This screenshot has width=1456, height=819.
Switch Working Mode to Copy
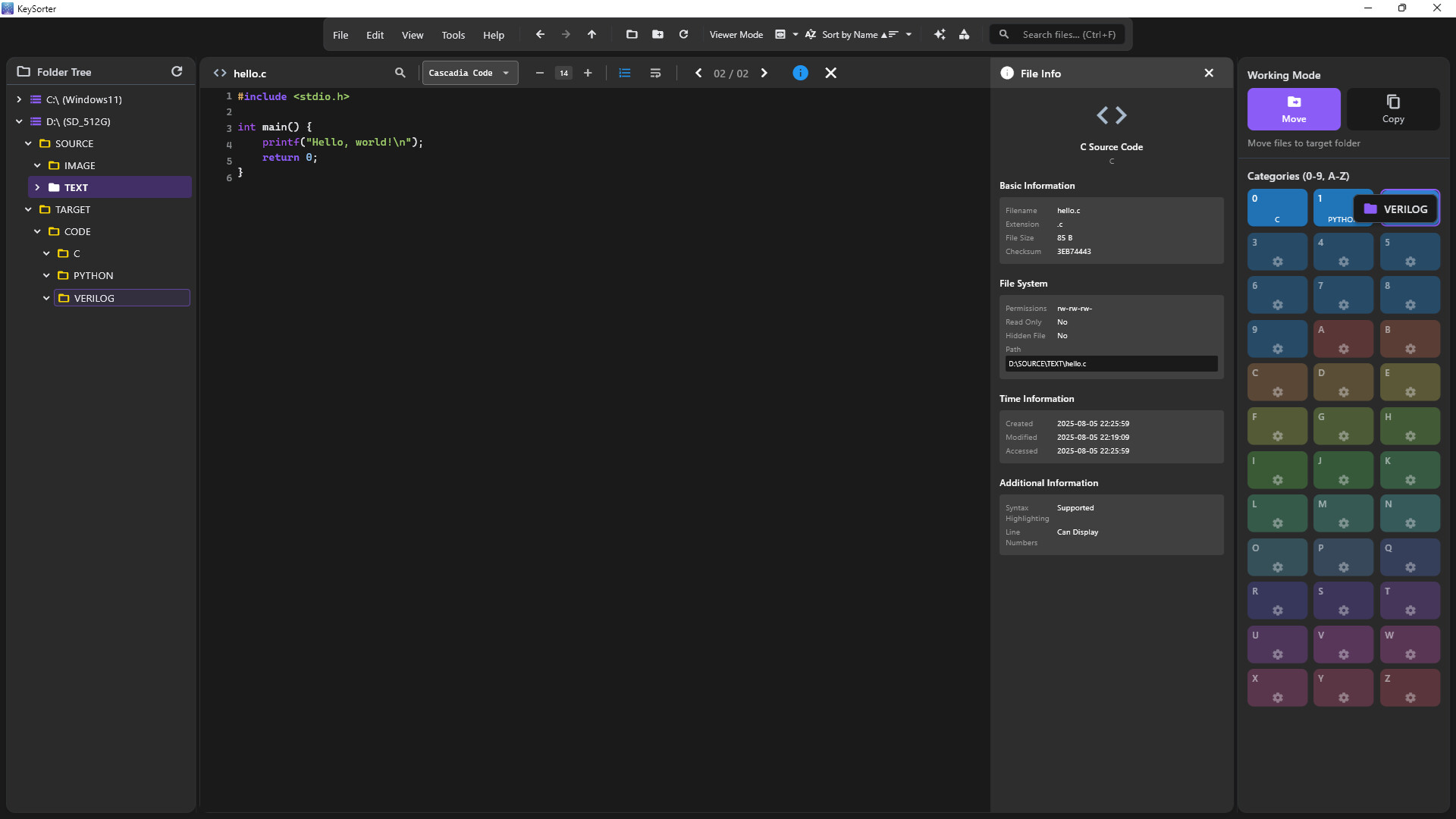(x=1393, y=108)
